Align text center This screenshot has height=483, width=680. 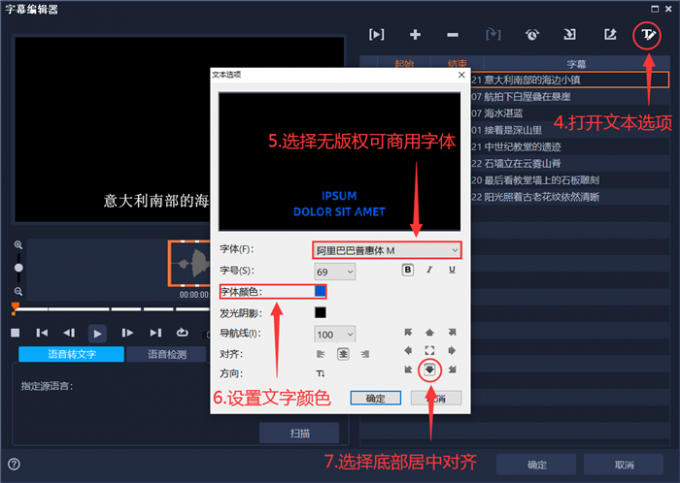[x=343, y=354]
